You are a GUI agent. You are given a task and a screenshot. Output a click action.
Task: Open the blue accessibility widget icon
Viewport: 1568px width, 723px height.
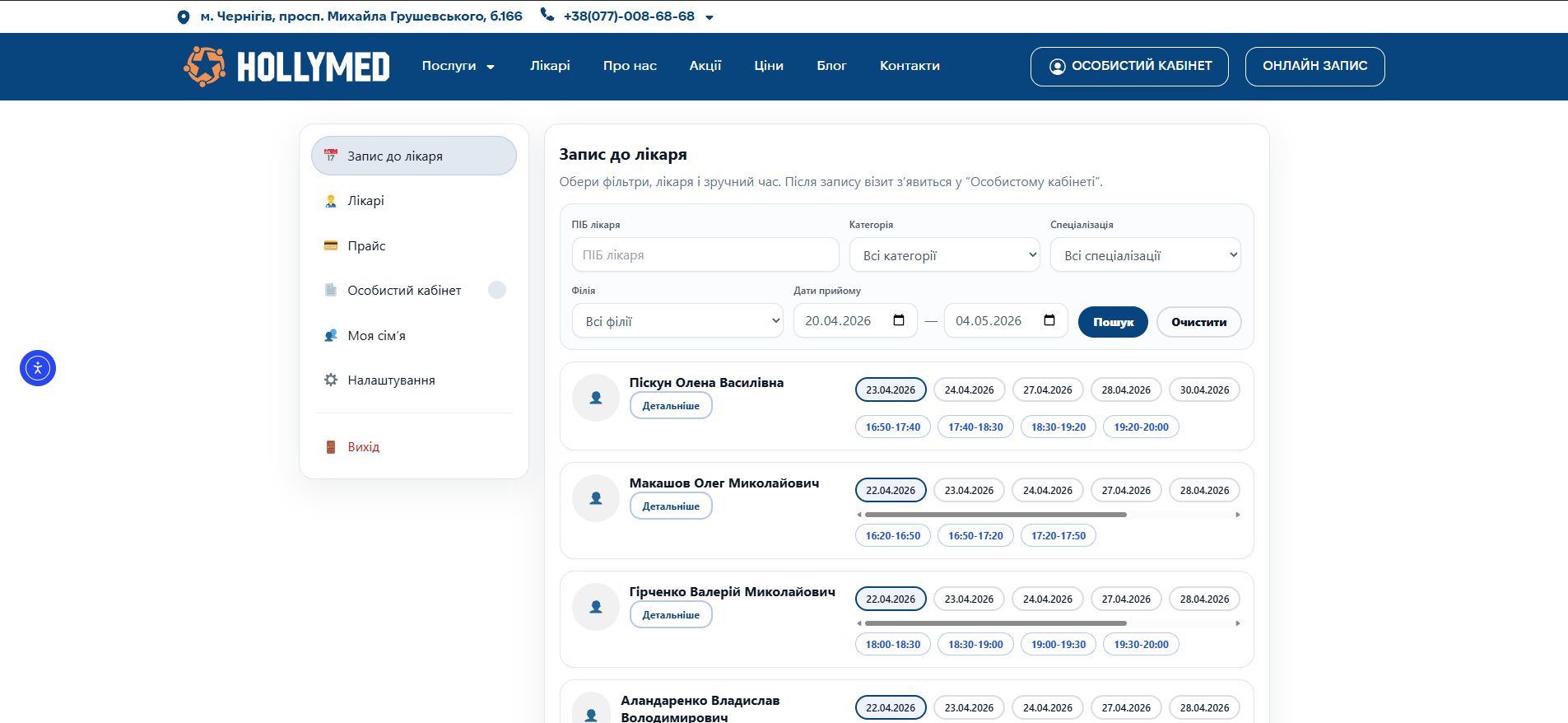point(38,368)
